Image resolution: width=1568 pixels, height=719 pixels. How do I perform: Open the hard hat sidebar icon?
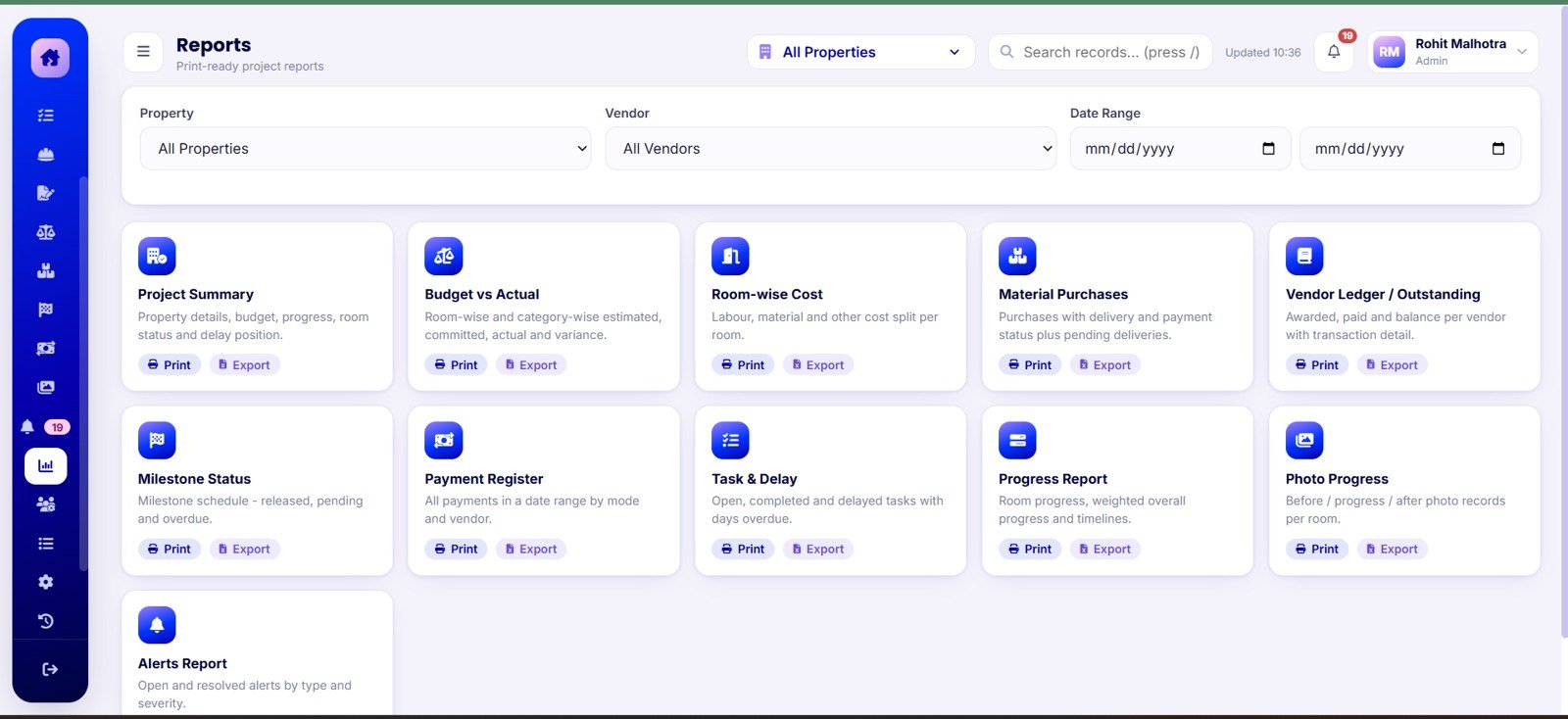(x=46, y=154)
